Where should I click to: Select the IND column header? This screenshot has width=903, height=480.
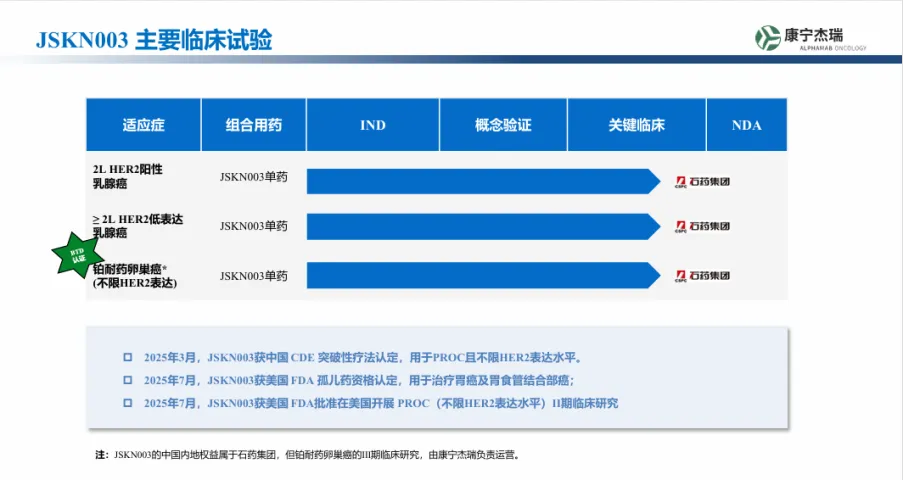373,125
